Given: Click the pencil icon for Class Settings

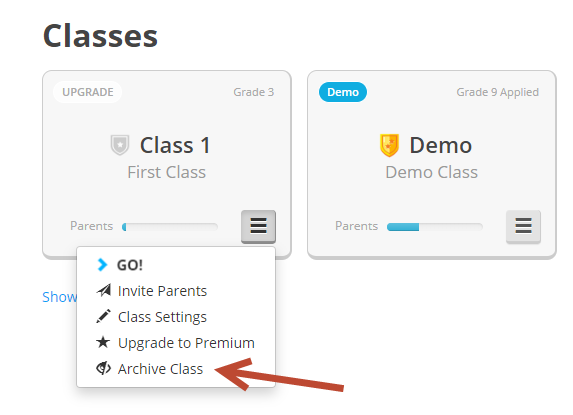Looking at the screenshot, I should 103,316.
